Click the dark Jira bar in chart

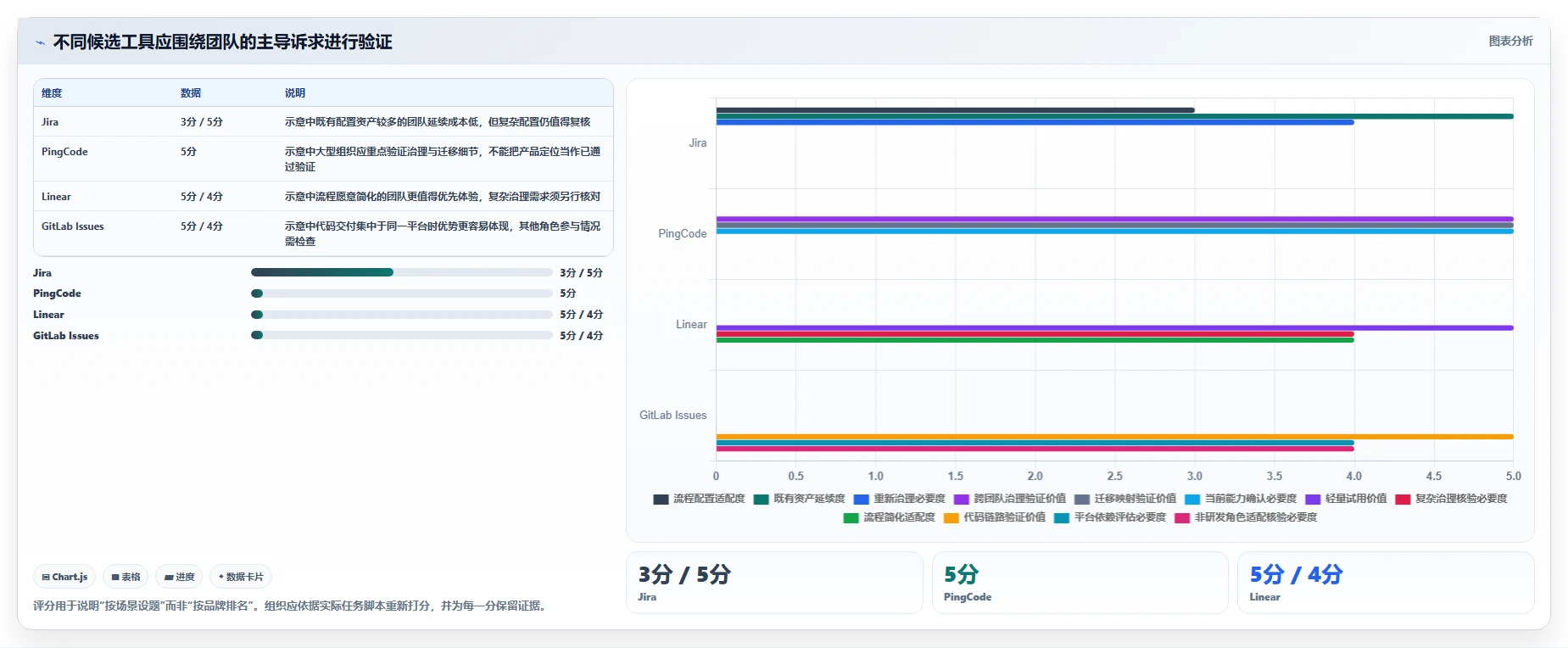pyautogui.click(x=955, y=110)
